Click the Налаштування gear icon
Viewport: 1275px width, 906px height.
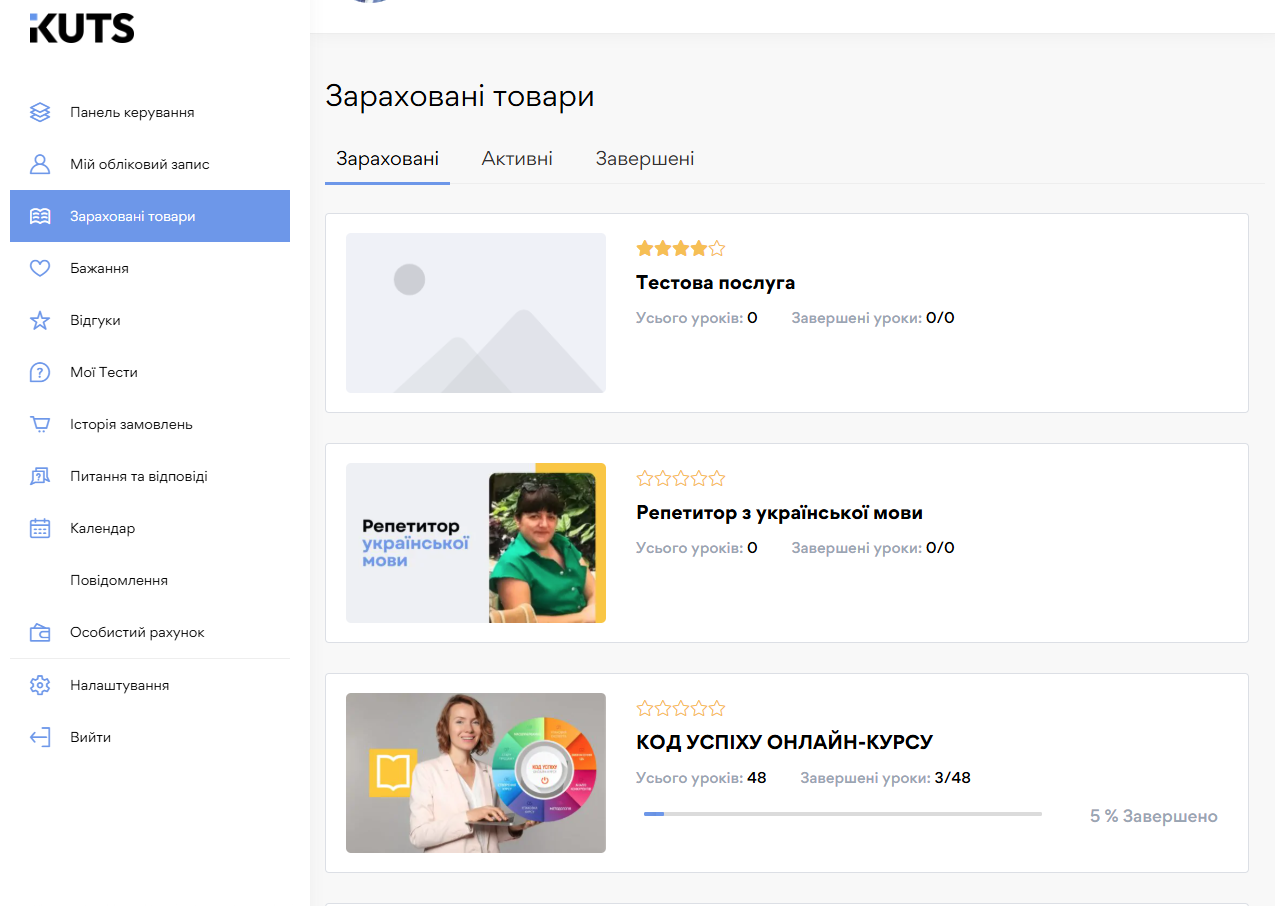(39, 685)
